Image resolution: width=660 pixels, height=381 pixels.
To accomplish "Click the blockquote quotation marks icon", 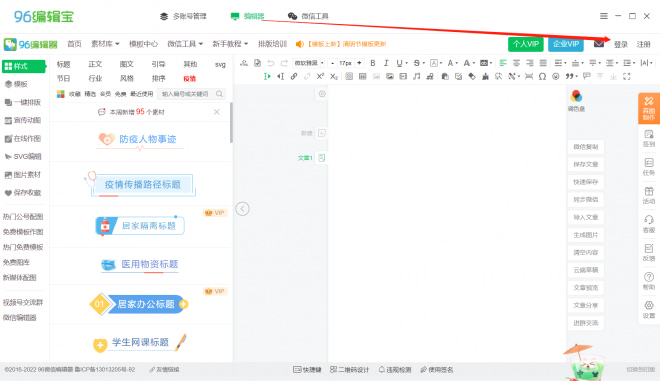I will pos(569,76).
